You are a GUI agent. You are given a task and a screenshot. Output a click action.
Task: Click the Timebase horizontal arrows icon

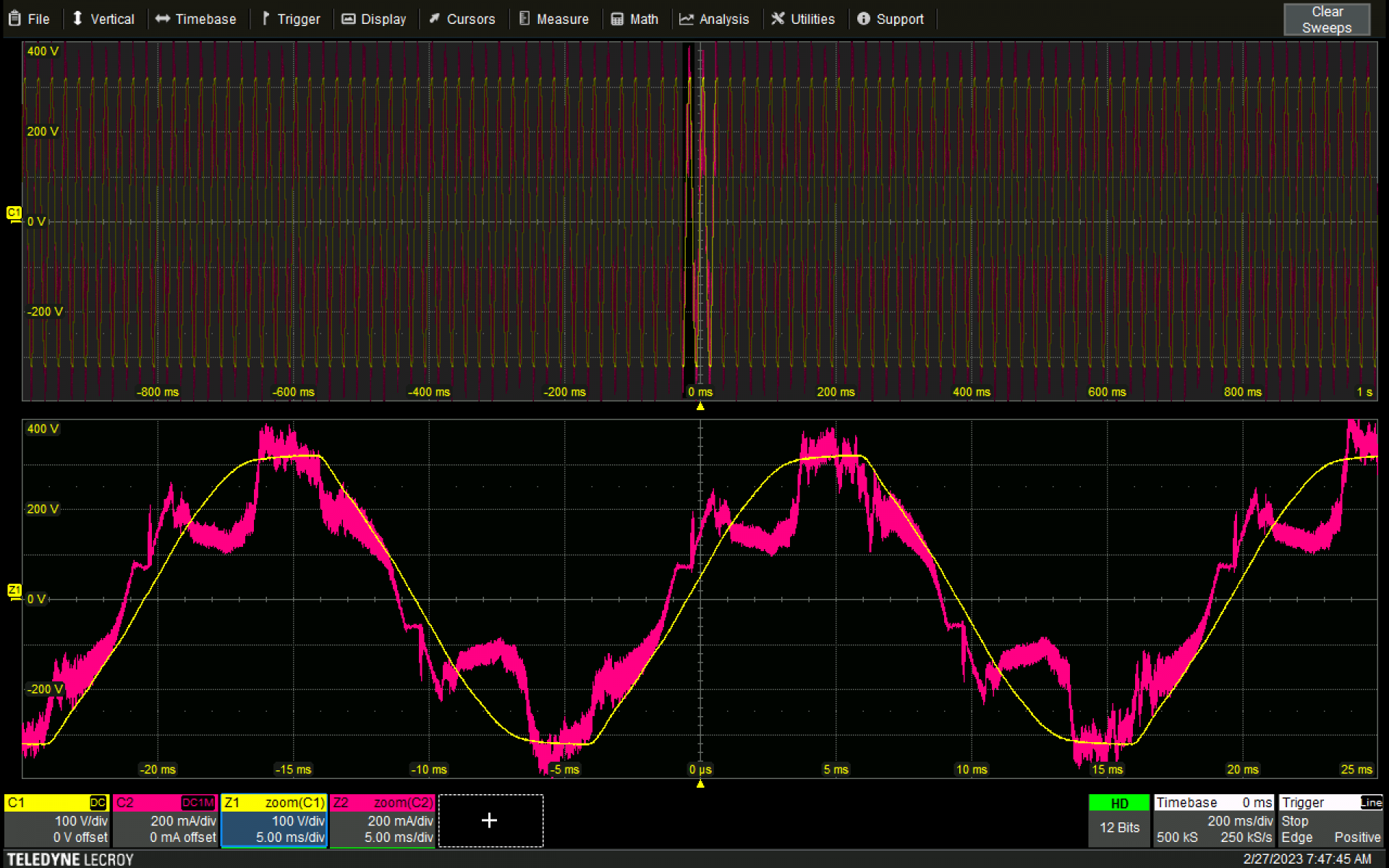pyautogui.click(x=163, y=19)
